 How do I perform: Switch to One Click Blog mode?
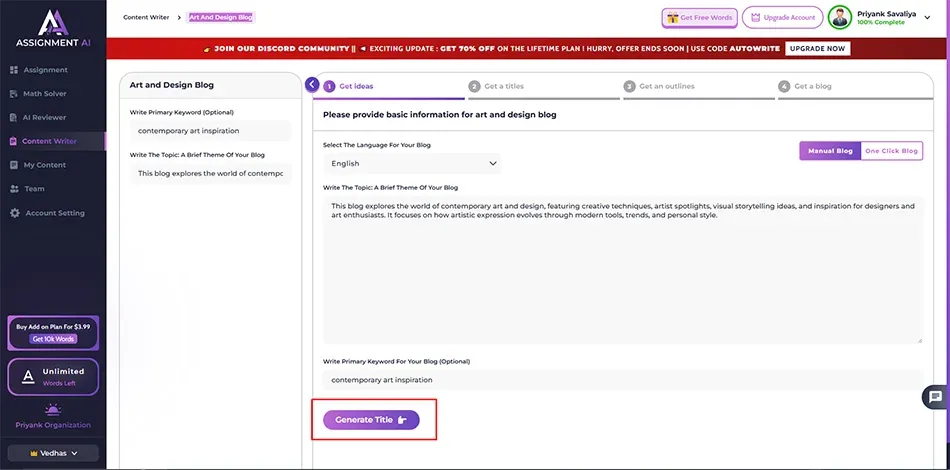(891, 151)
